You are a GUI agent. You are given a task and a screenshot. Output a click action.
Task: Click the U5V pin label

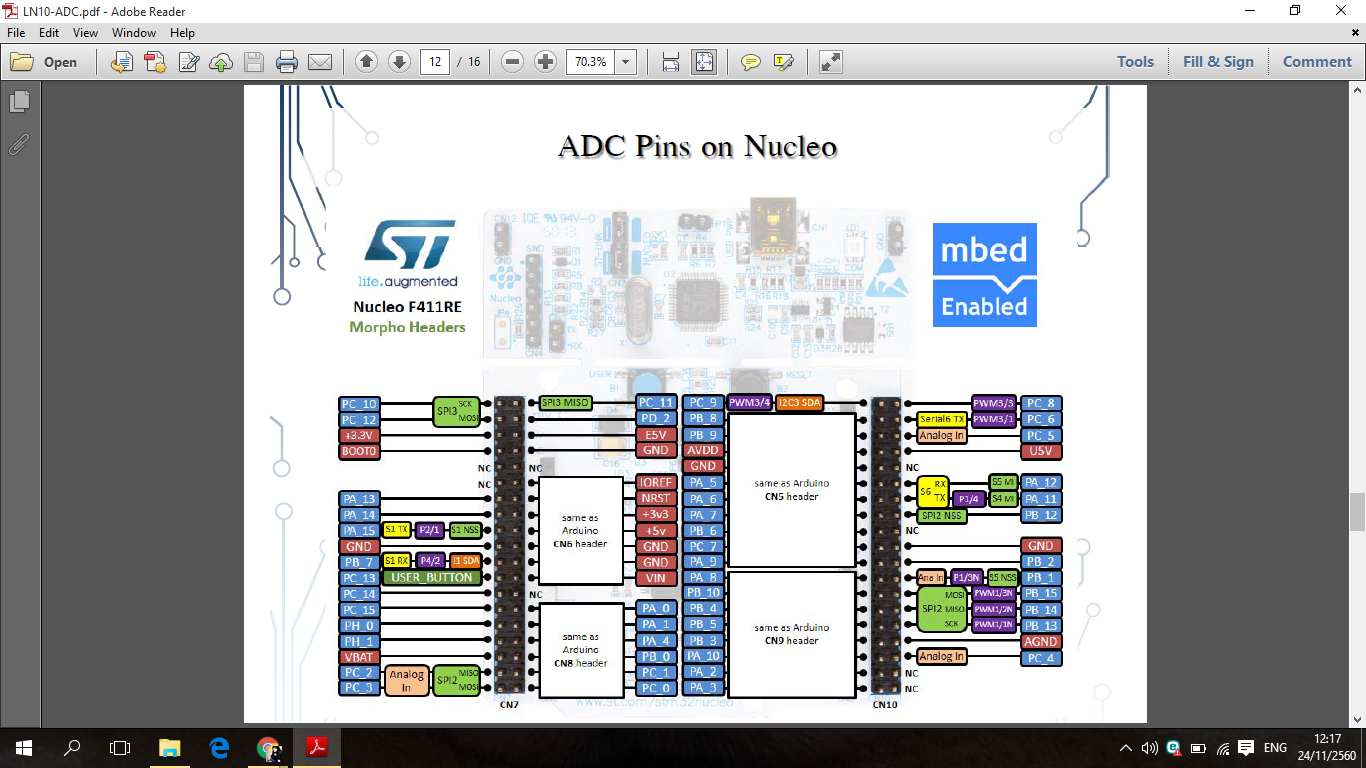click(1041, 452)
